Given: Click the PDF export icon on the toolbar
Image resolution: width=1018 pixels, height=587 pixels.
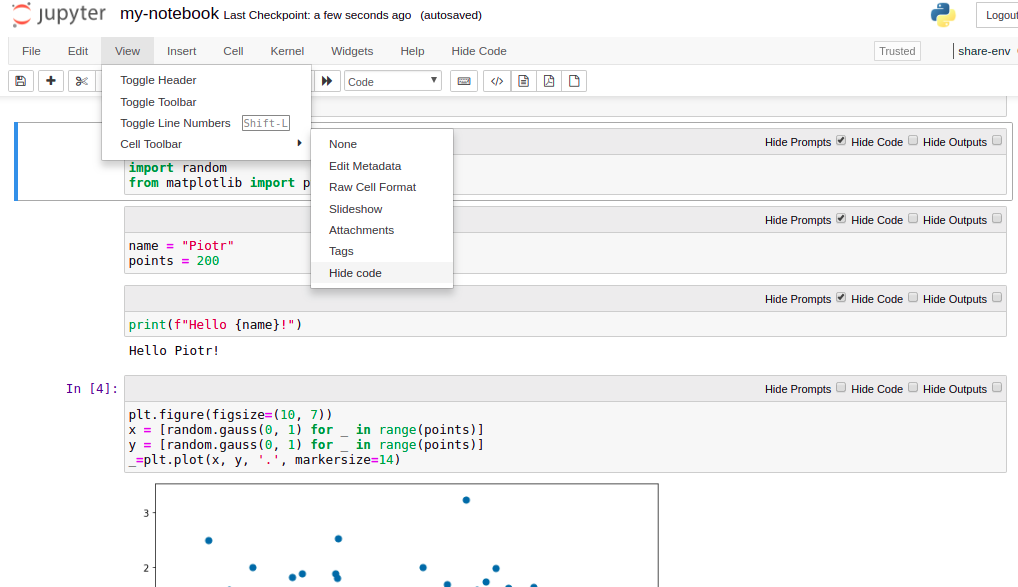Looking at the screenshot, I should tap(548, 81).
